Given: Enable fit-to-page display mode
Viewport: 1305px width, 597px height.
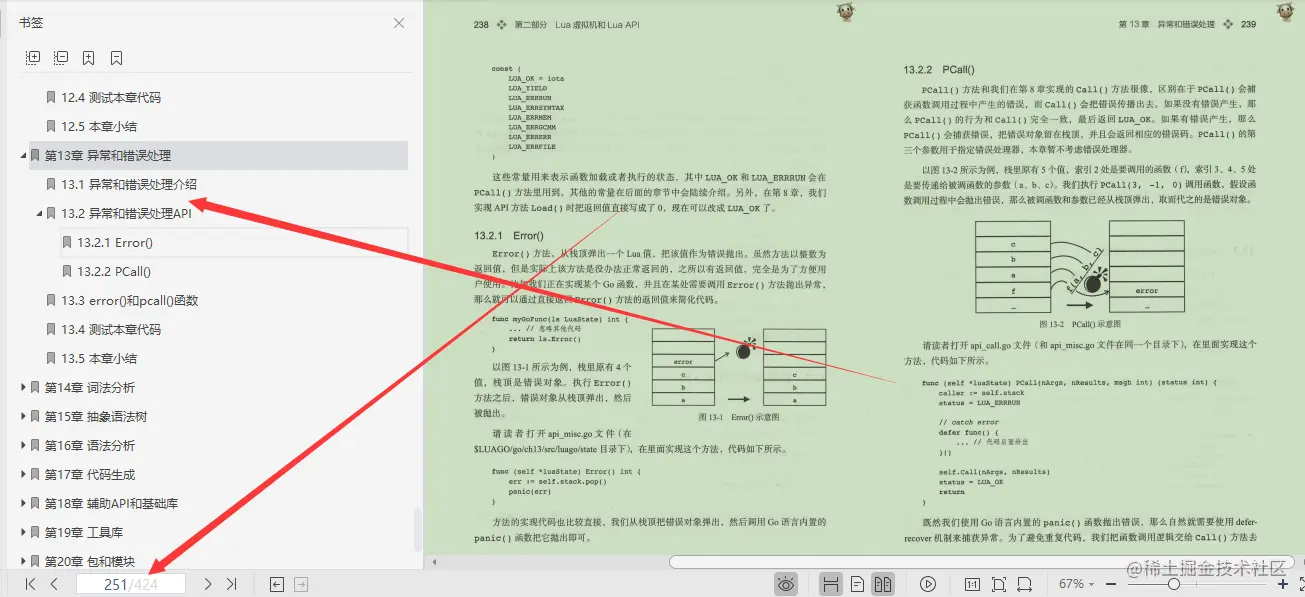Looking at the screenshot, I should pyautogui.click(x=996, y=583).
